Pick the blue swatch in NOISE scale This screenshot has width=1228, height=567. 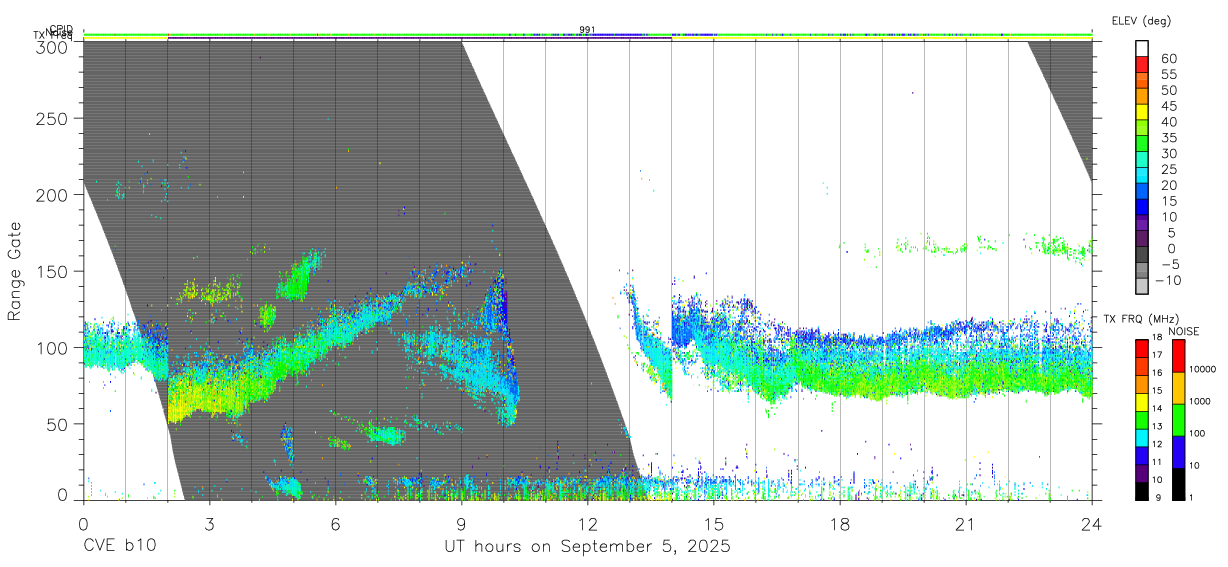(x=1179, y=452)
